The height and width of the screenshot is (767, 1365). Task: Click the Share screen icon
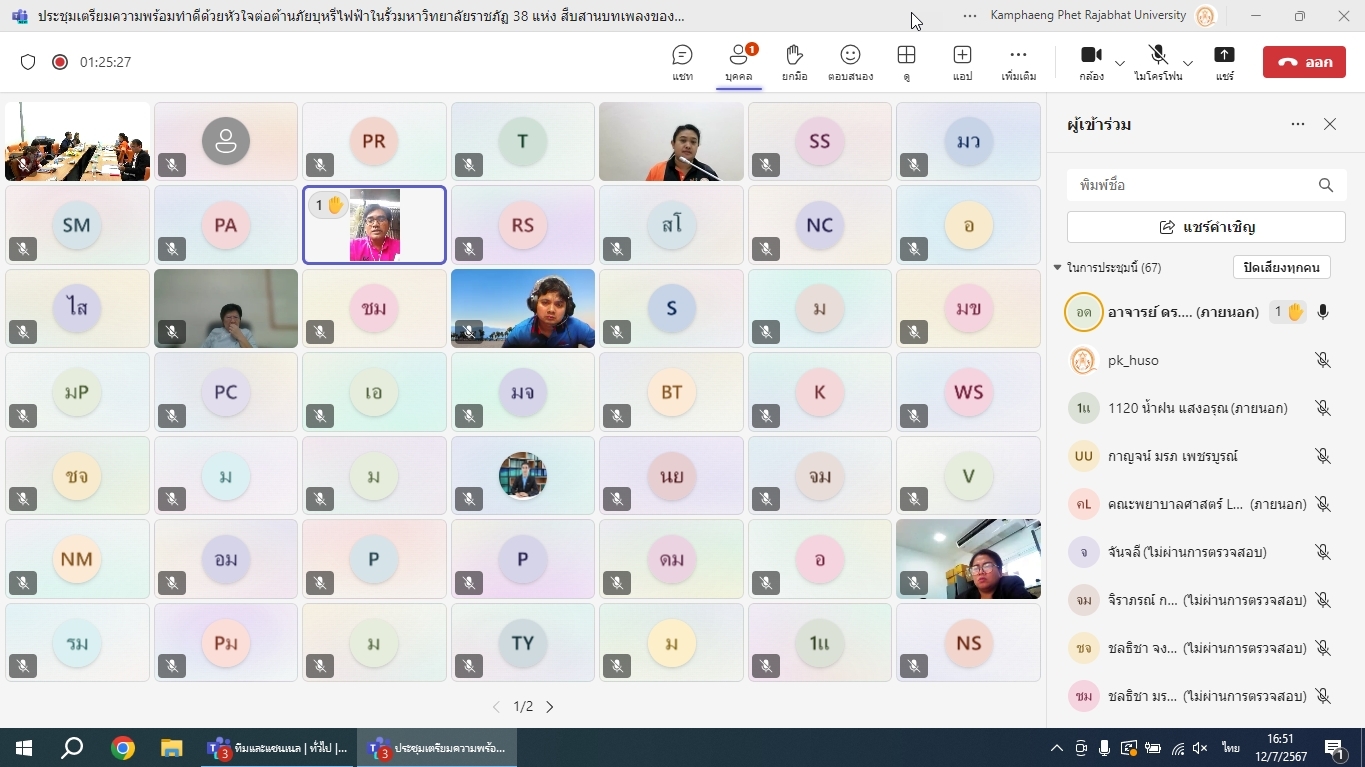point(1225,62)
